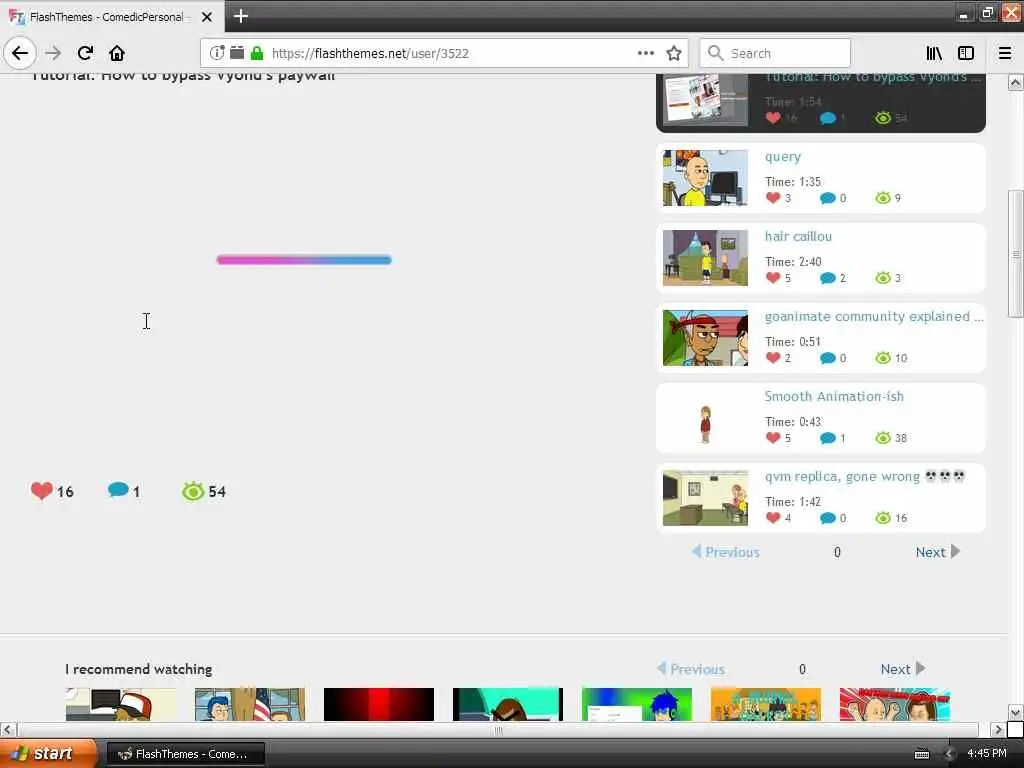Click Next in 'I recommend watching' section
This screenshot has height=768, width=1024.
coord(903,669)
